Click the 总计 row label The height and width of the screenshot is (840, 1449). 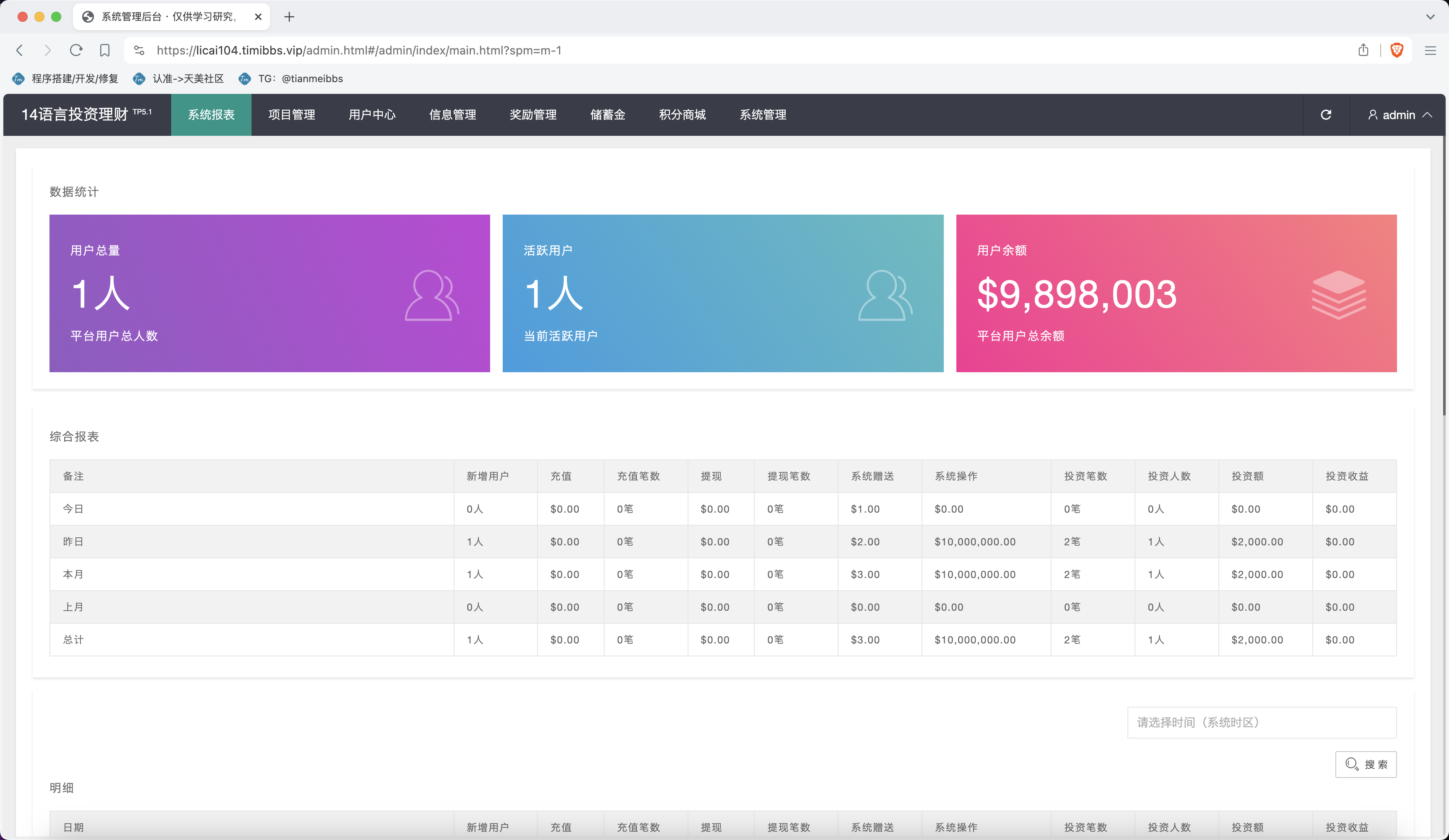[73, 640]
